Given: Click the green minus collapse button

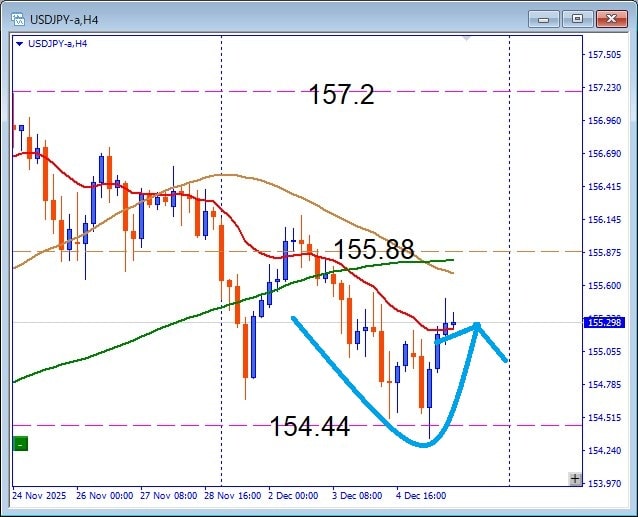Looking at the screenshot, I should pos(20,444).
